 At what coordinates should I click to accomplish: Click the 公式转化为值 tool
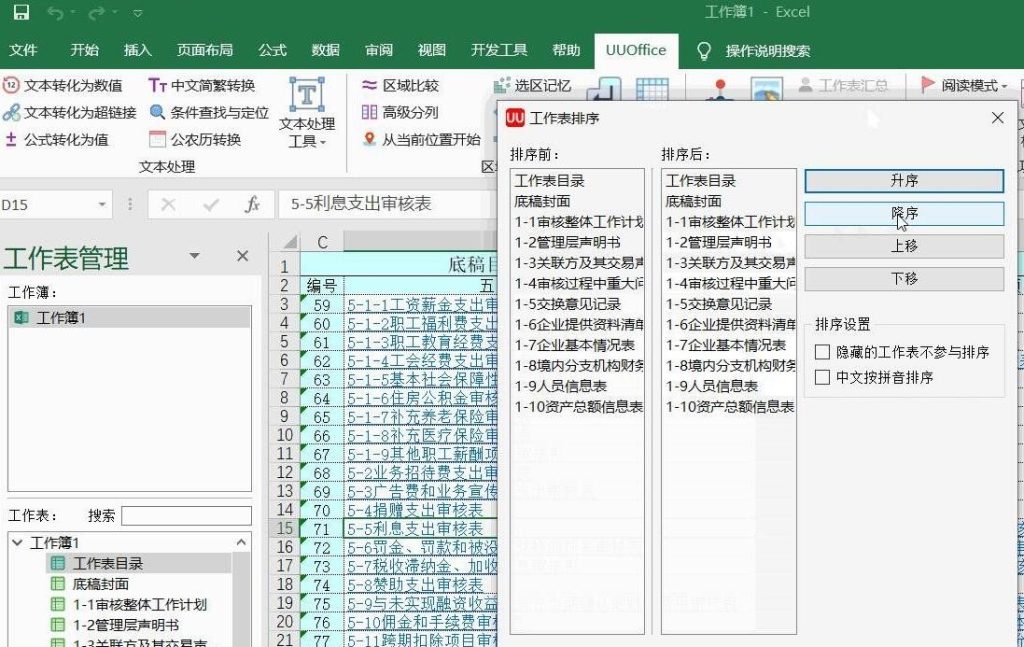pos(57,139)
